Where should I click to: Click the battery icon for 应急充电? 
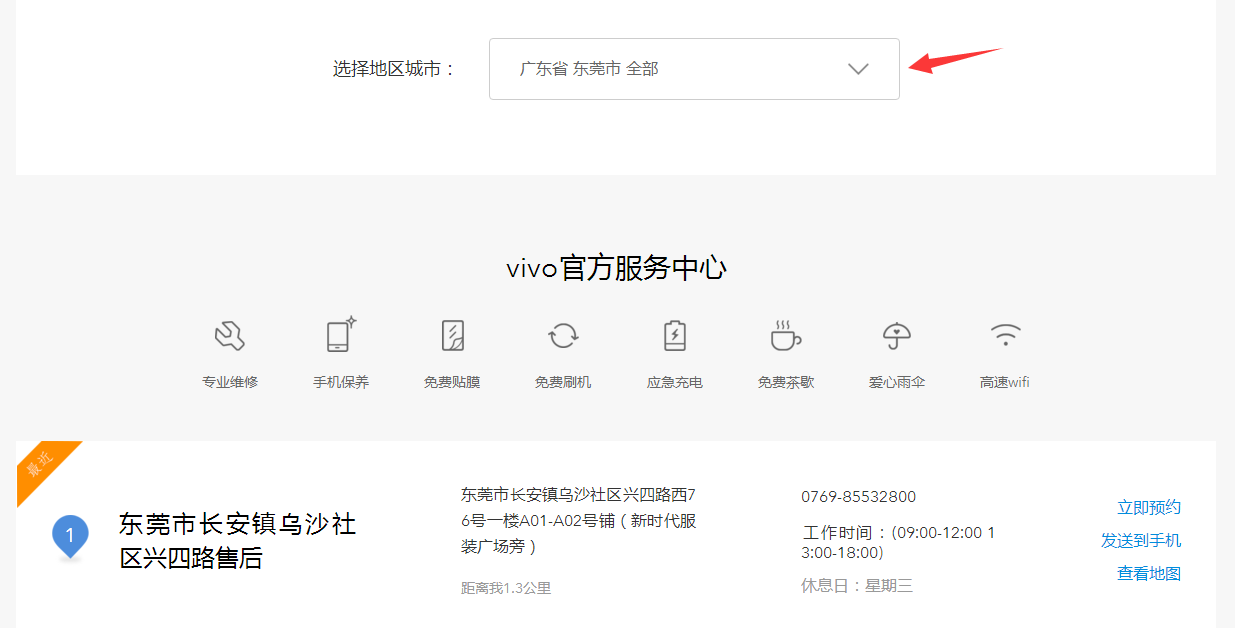(675, 335)
